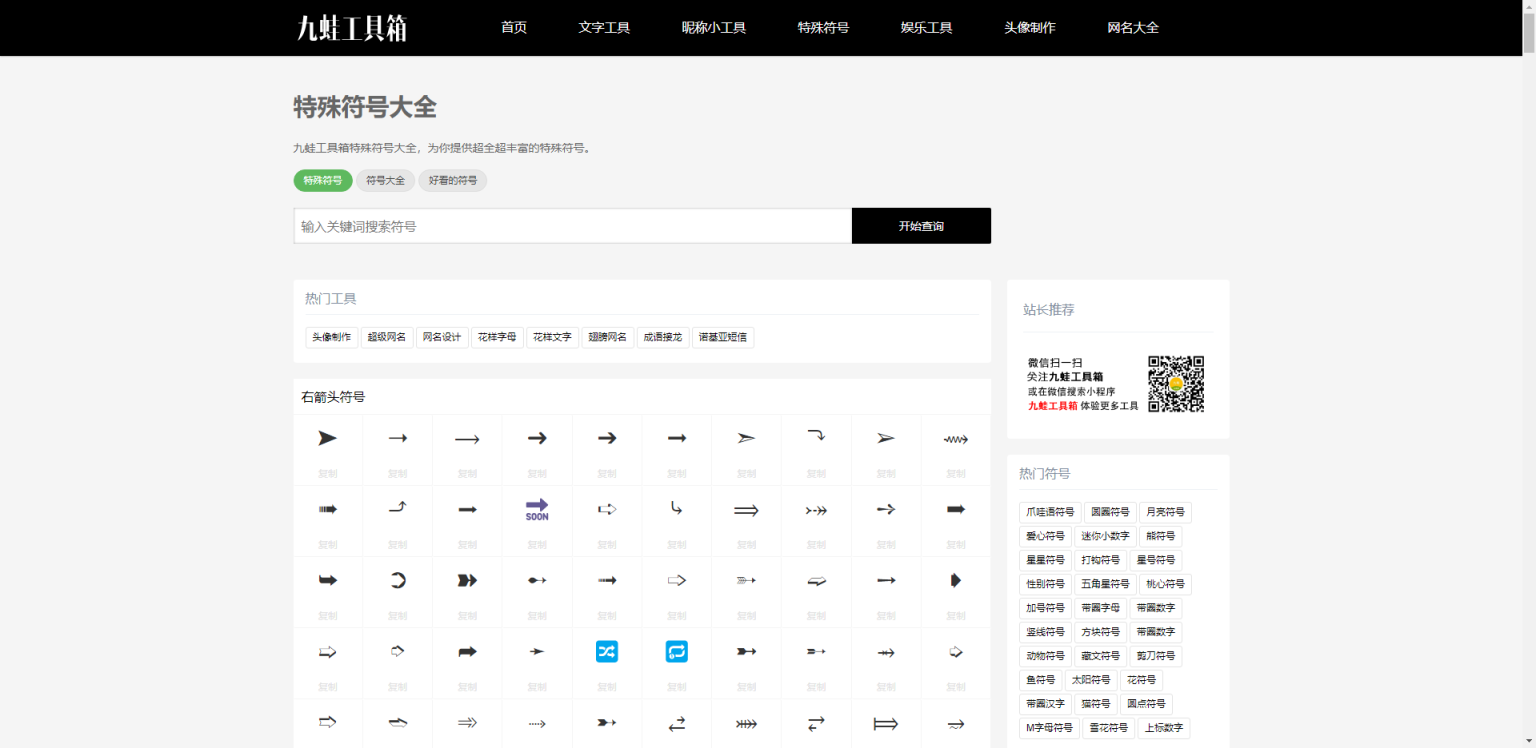Click the downward-left hook arrow symbol
The height and width of the screenshot is (748, 1536).
pyautogui.click(x=677, y=509)
